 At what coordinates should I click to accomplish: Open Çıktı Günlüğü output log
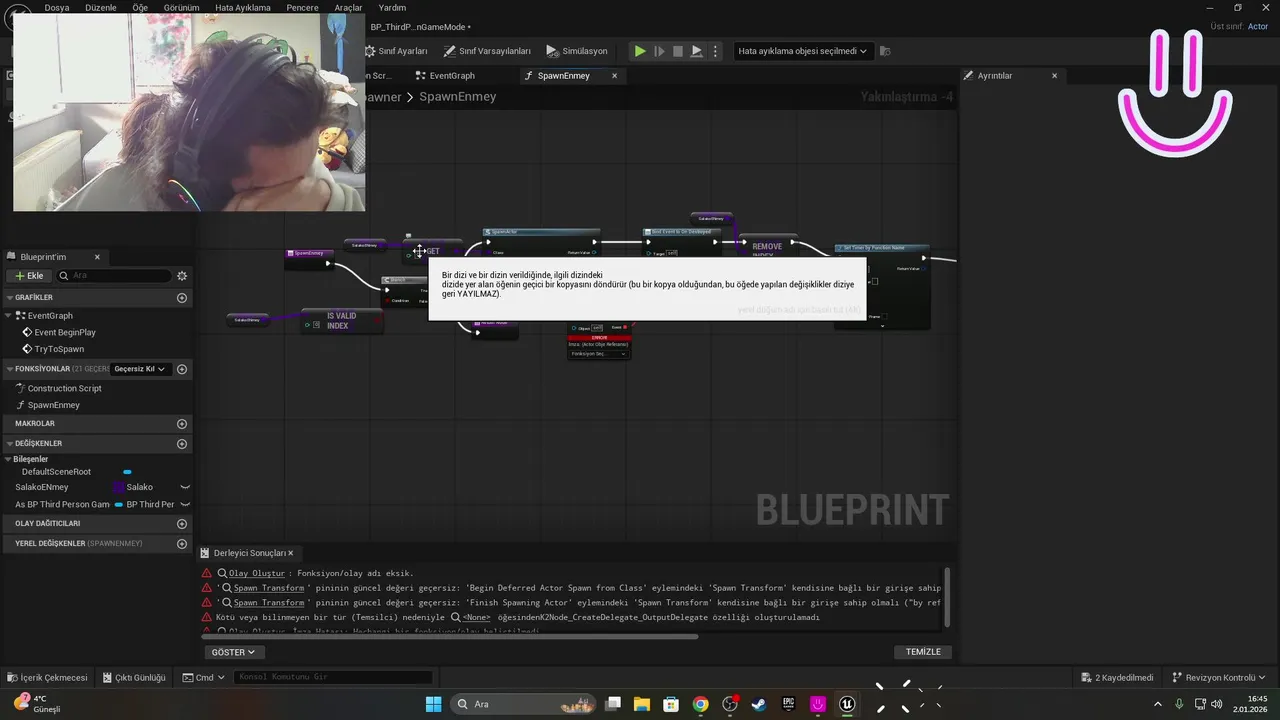click(x=134, y=678)
